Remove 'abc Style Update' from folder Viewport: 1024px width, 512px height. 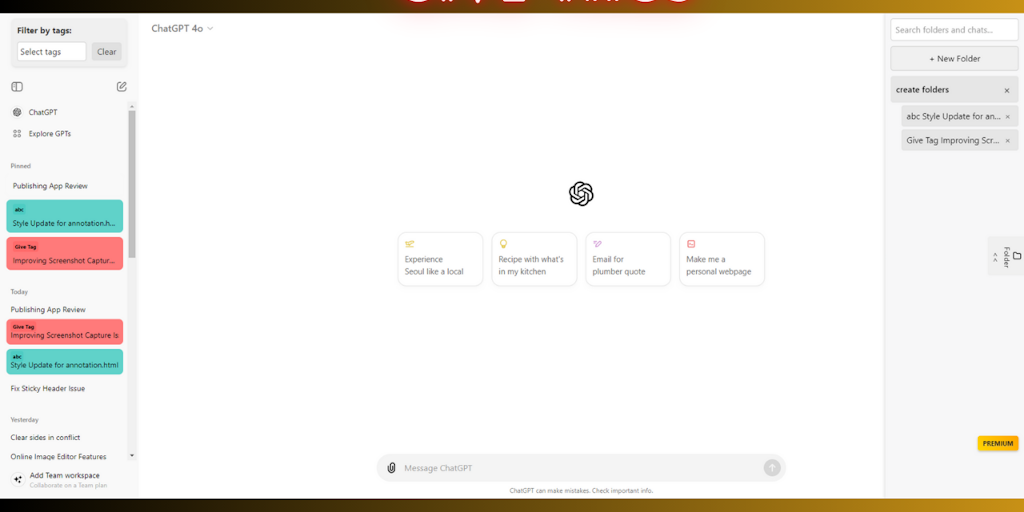1007,117
